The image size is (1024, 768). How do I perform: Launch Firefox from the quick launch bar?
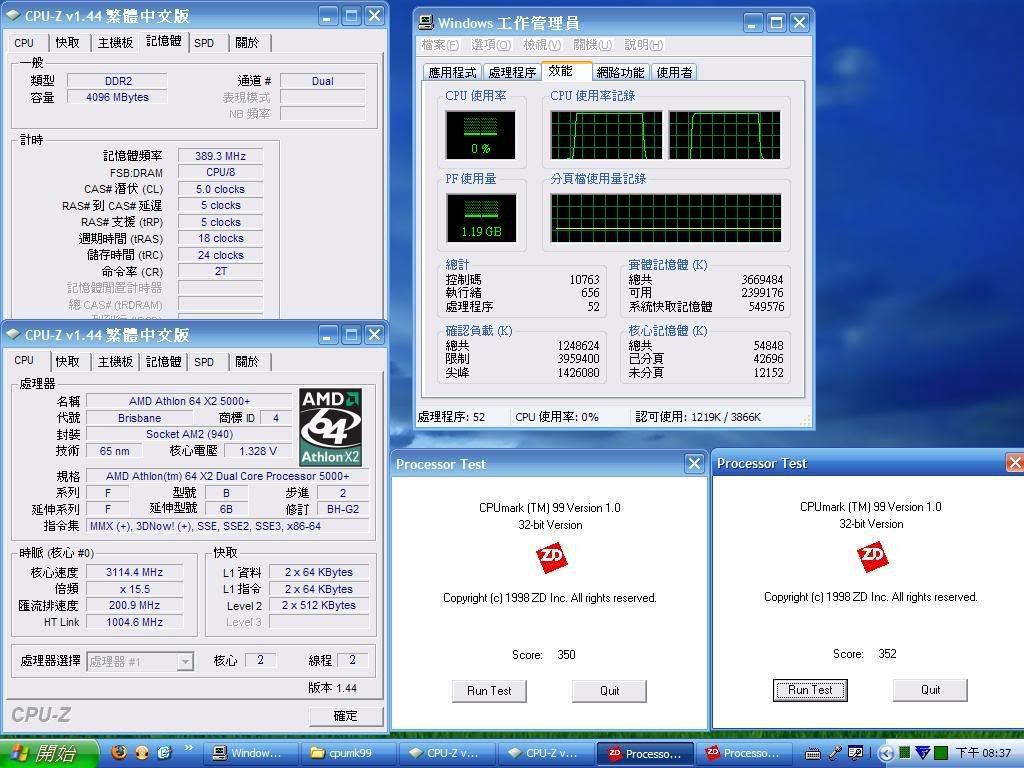click(119, 753)
